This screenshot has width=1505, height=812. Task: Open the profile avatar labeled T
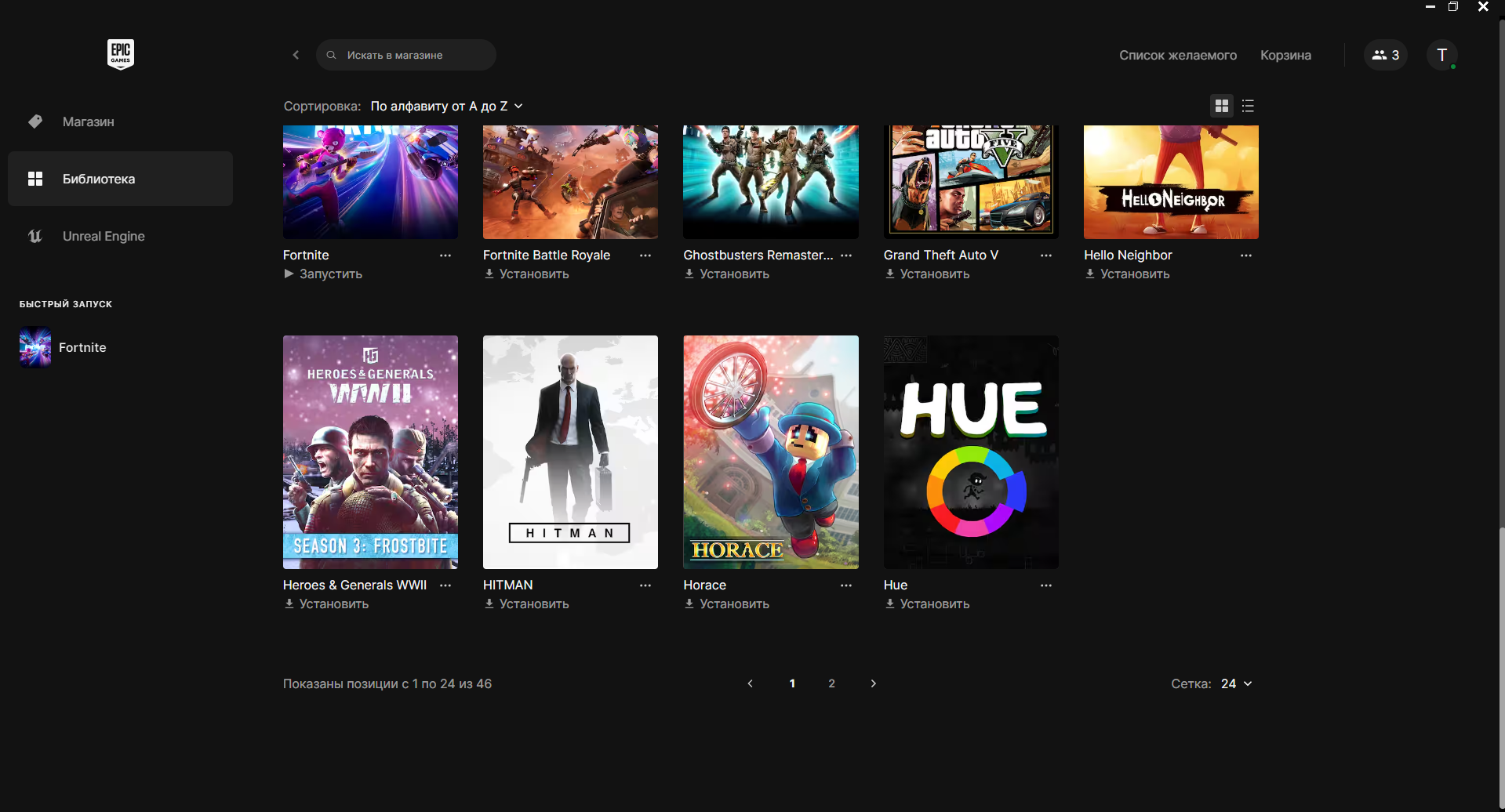1441,55
